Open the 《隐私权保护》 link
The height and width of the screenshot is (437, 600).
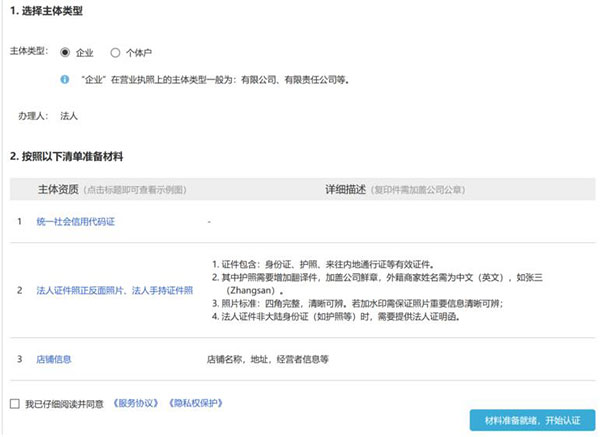click(196, 403)
